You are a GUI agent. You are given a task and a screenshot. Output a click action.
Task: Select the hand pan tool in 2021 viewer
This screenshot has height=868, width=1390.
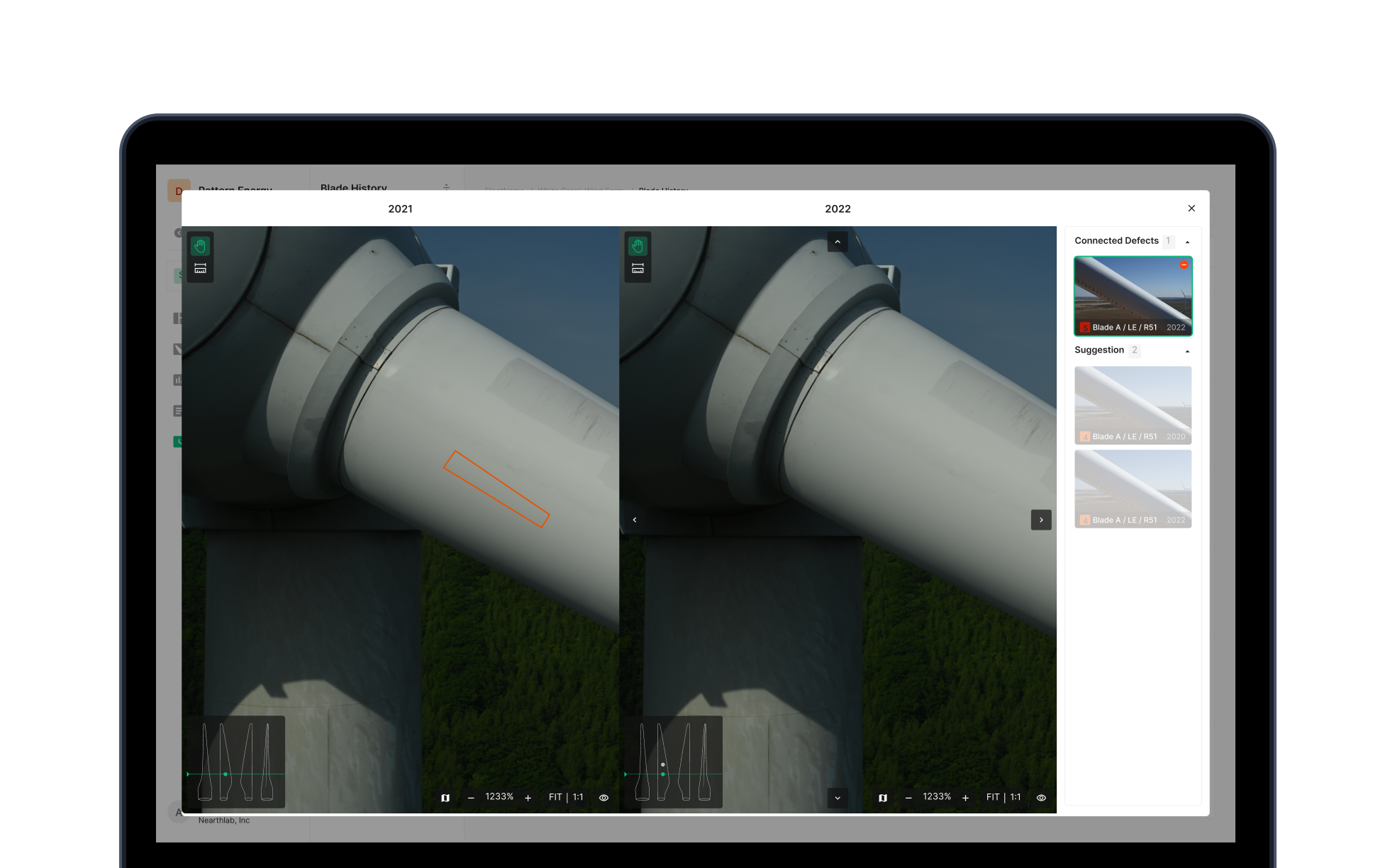200,246
